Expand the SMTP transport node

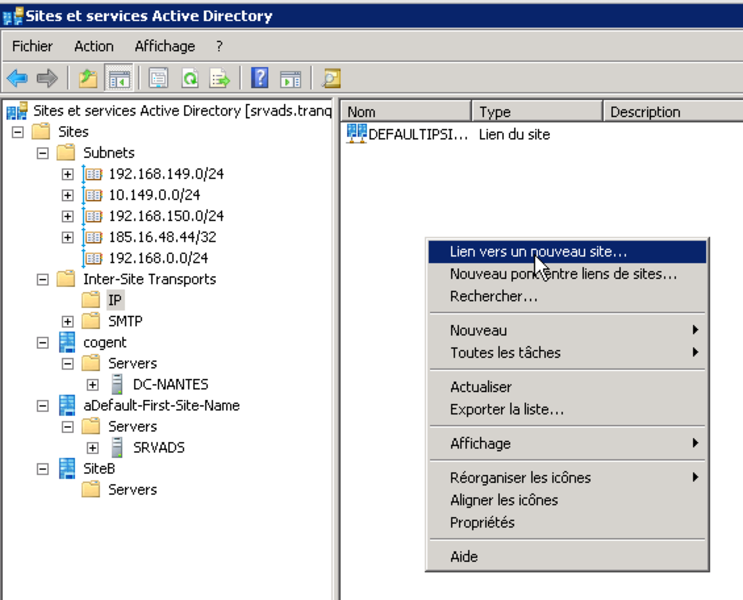[x=68, y=321]
